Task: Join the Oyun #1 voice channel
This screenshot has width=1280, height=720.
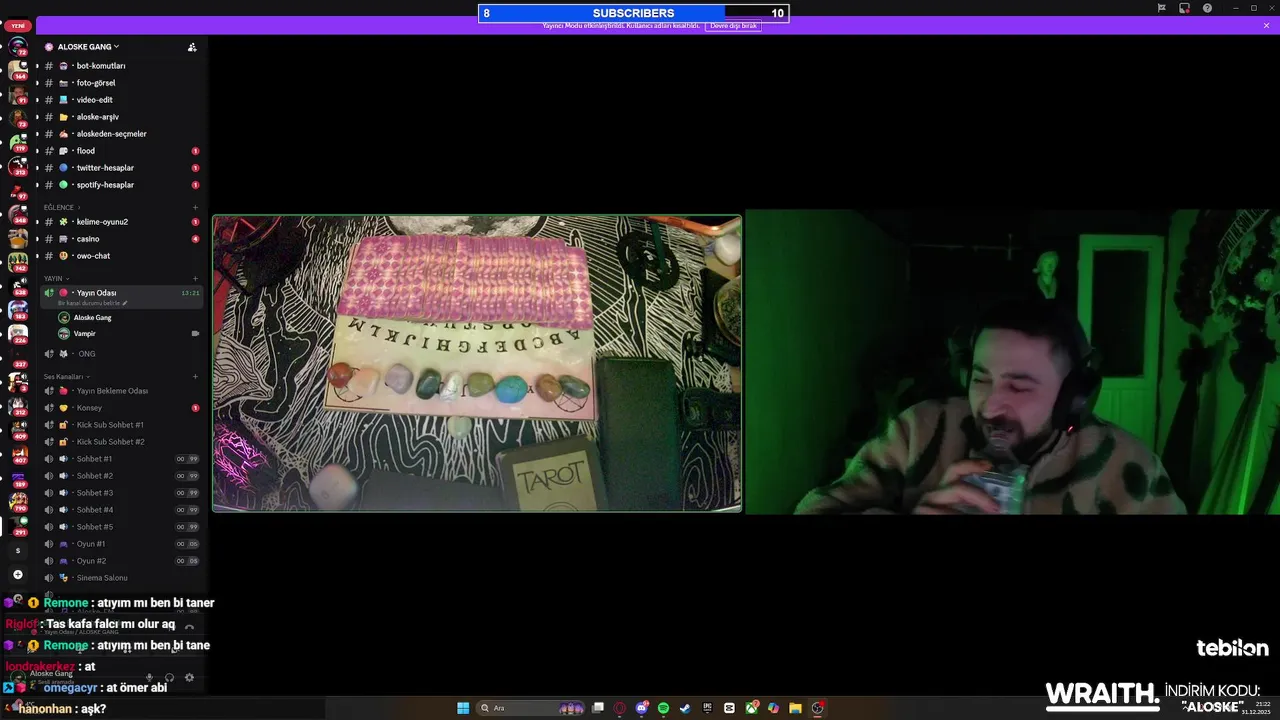Action: point(120,544)
